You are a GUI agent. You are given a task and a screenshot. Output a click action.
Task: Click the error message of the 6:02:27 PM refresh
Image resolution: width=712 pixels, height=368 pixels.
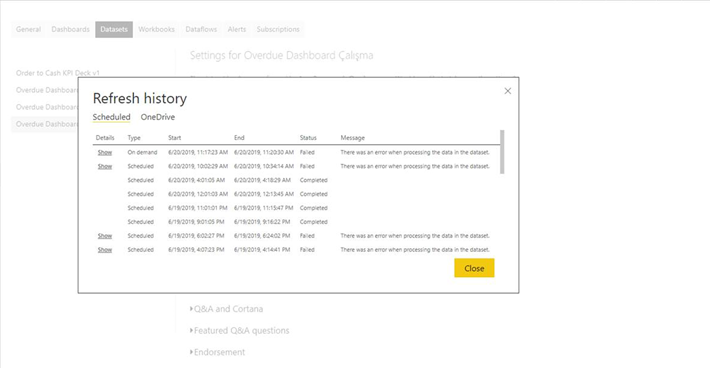415,236
